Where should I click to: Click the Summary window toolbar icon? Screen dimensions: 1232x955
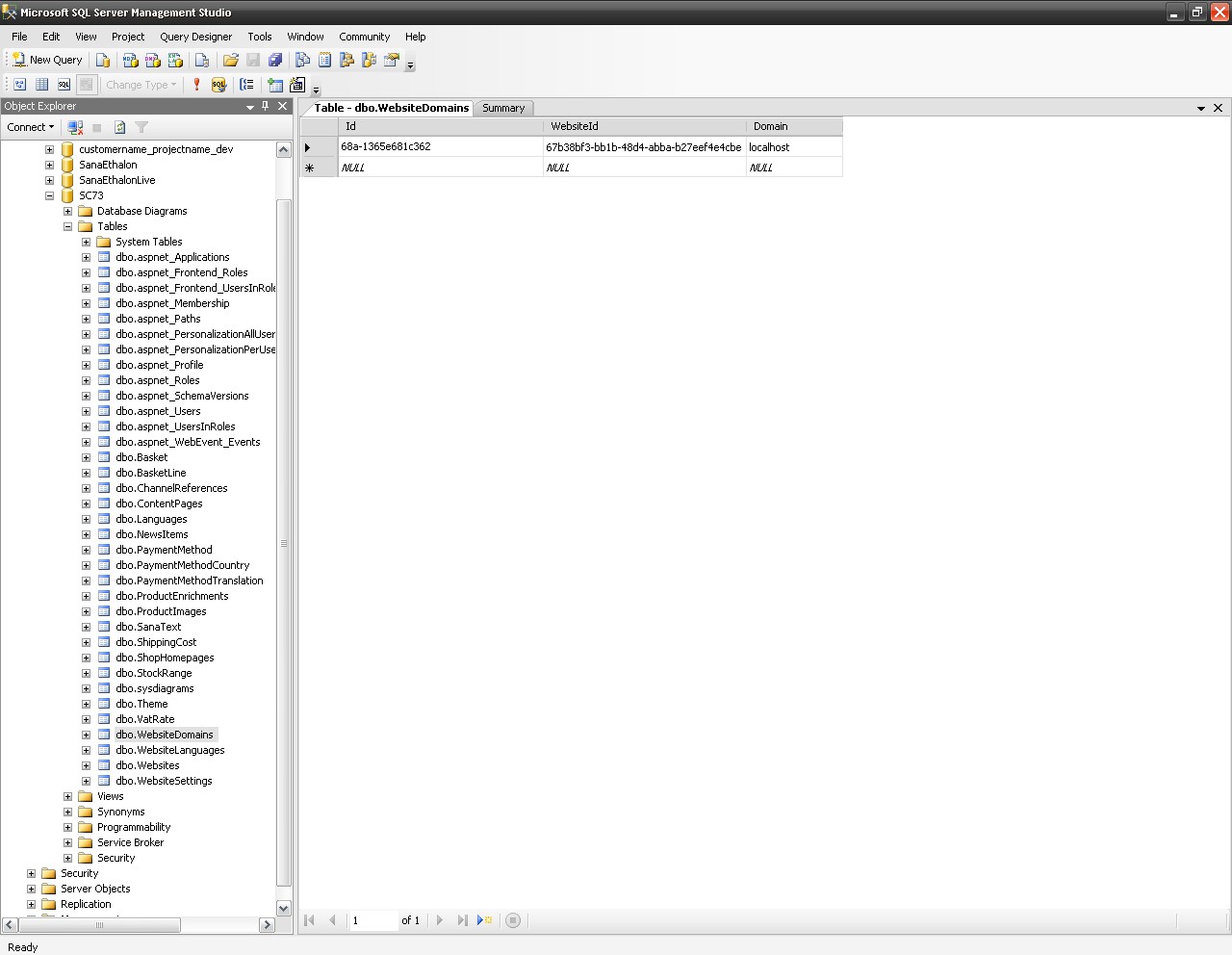tap(324, 60)
